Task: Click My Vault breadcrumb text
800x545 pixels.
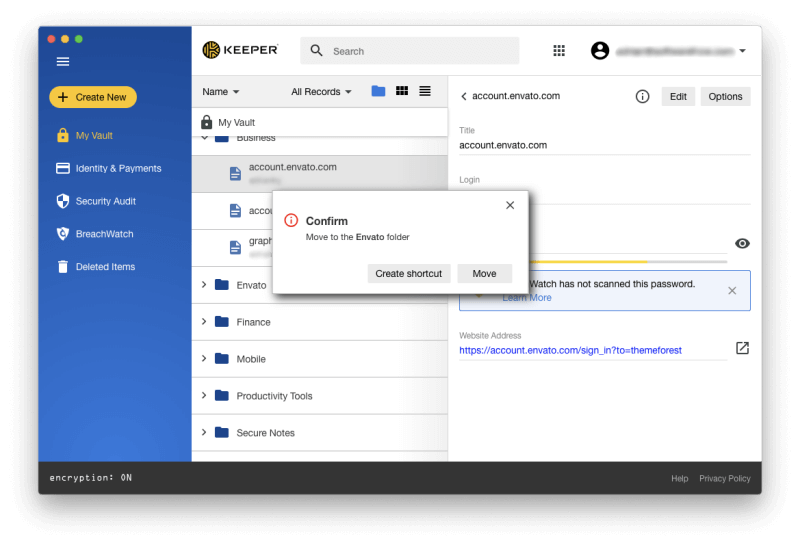Action: tap(237, 122)
